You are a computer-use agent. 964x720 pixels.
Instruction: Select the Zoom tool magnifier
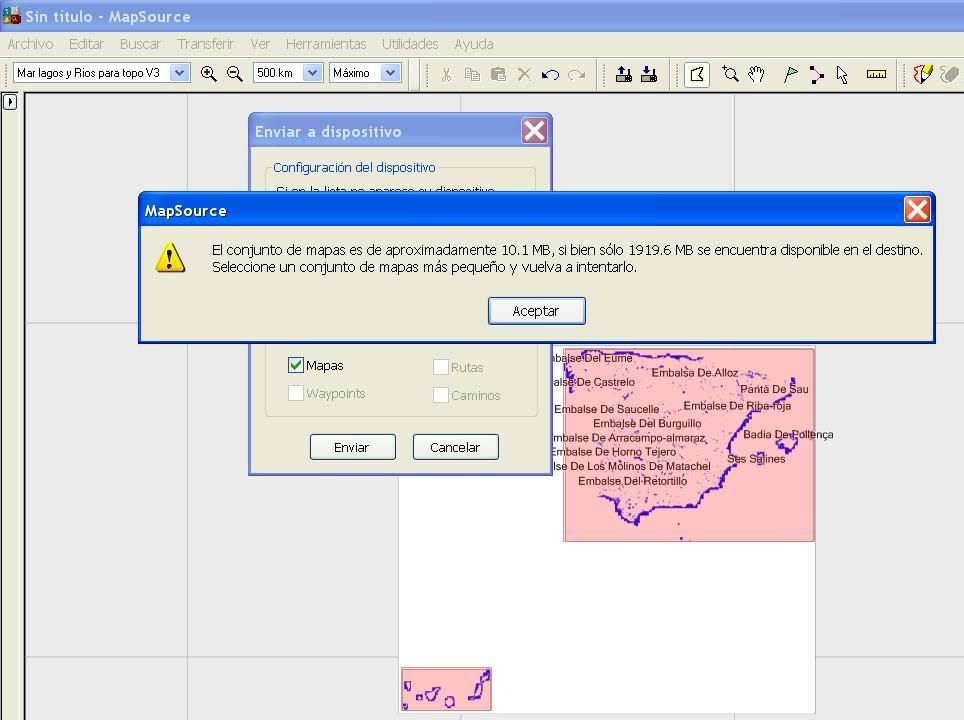[x=730, y=74]
